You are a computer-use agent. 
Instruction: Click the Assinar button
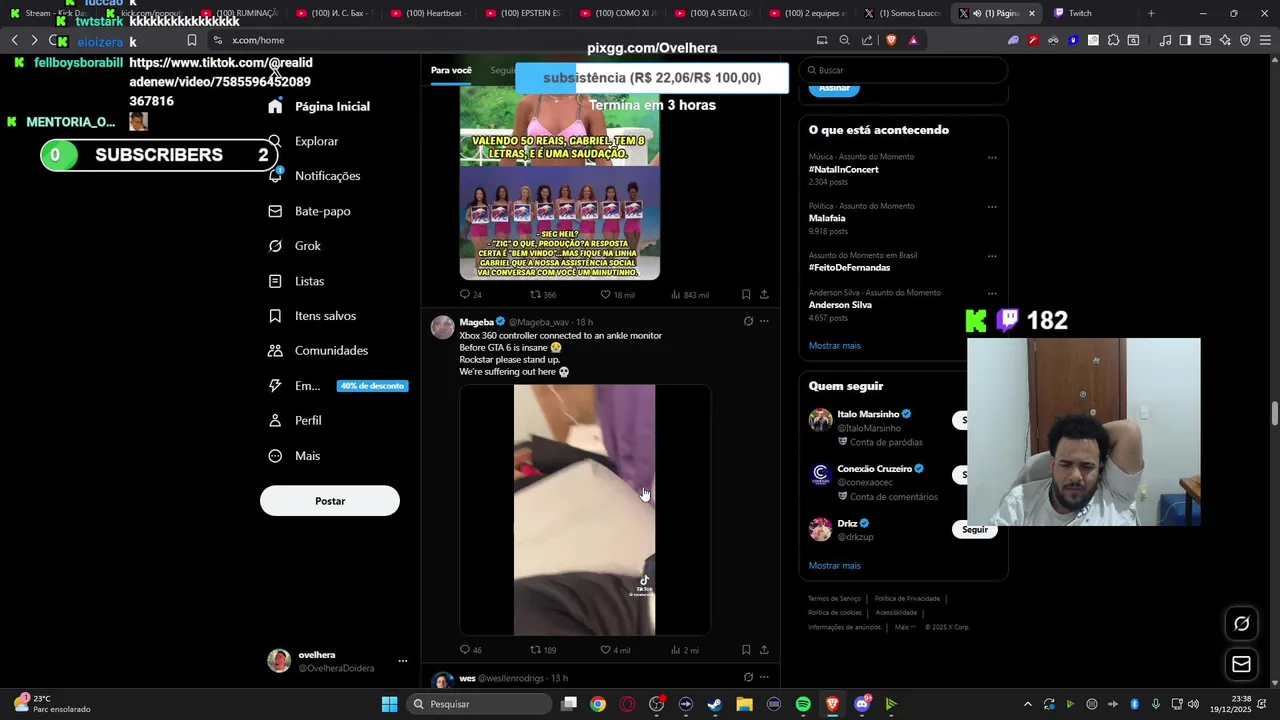[834, 88]
